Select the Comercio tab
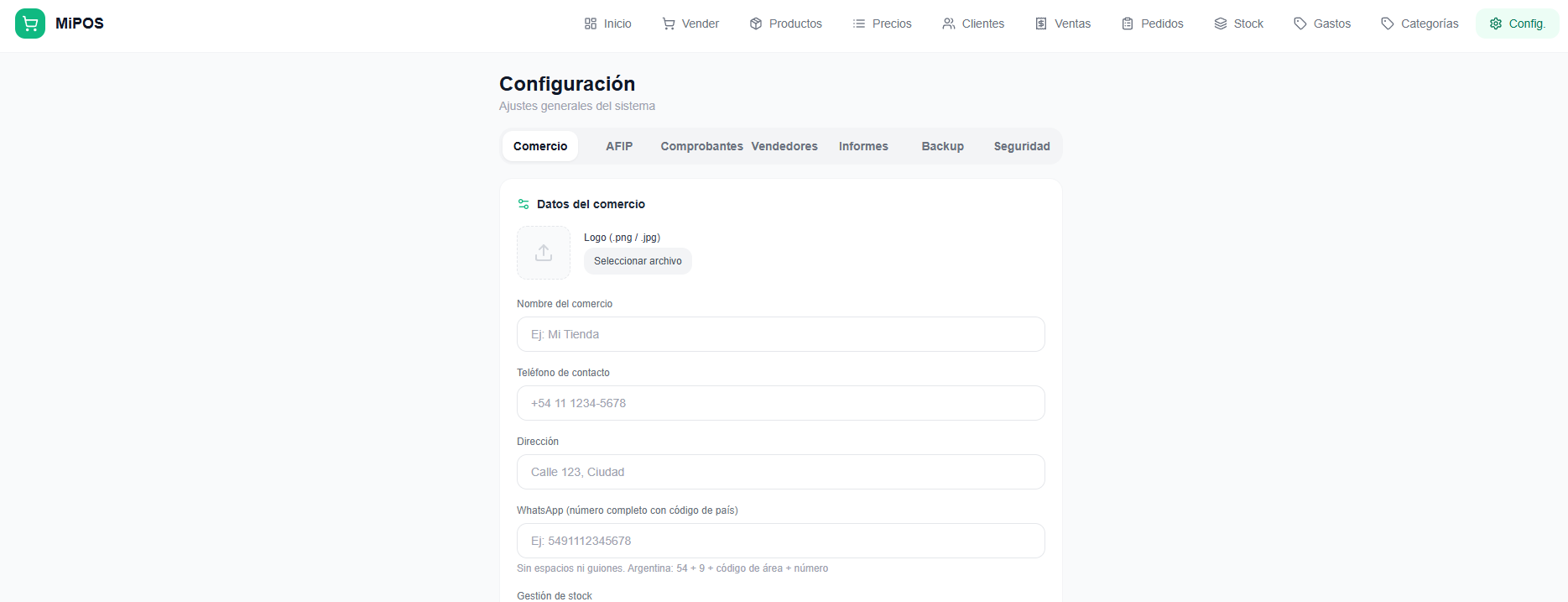The width and height of the screenshot is (1568, 602). 540,146
